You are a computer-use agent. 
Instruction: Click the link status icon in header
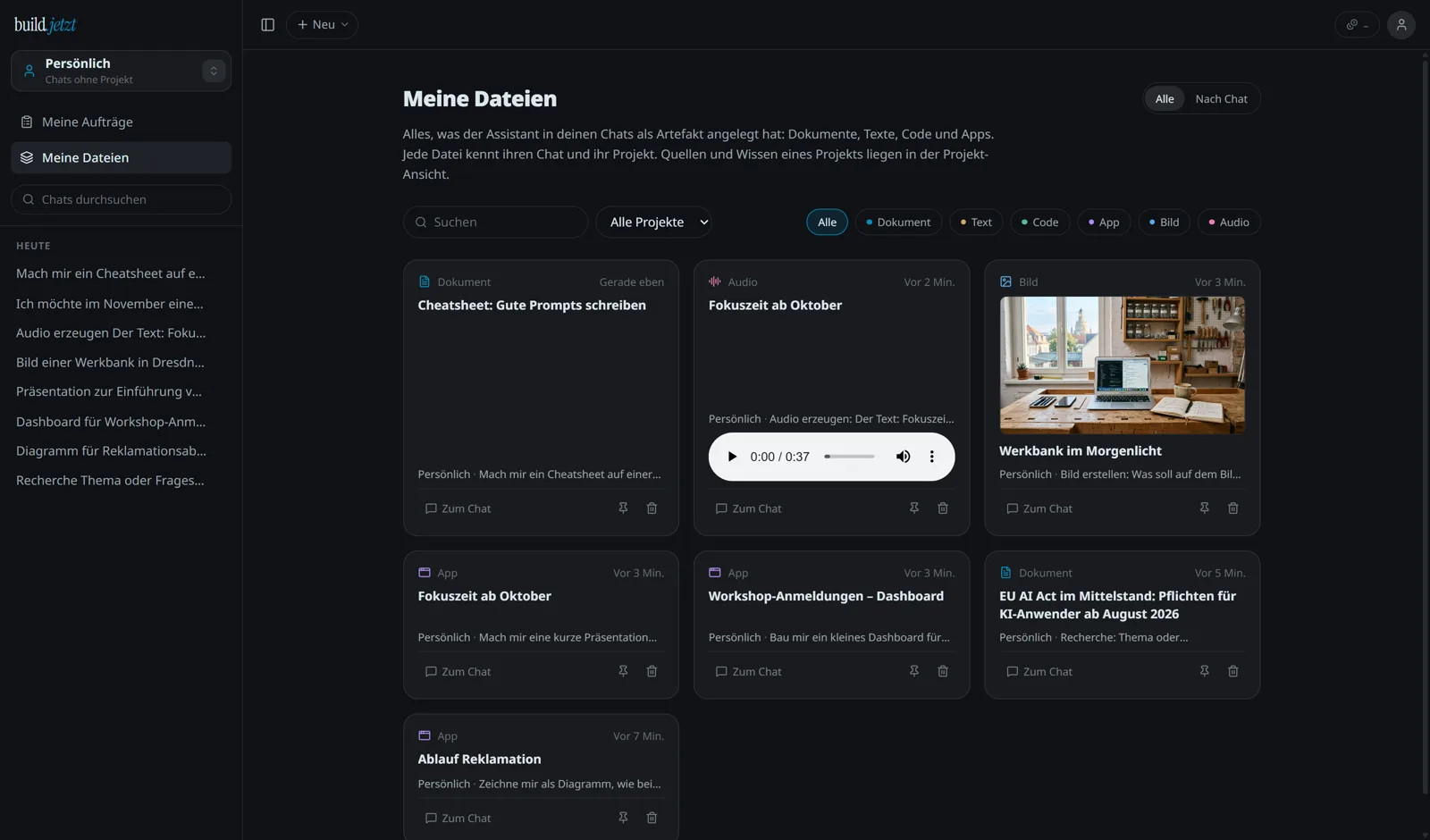click(1357, 25)
